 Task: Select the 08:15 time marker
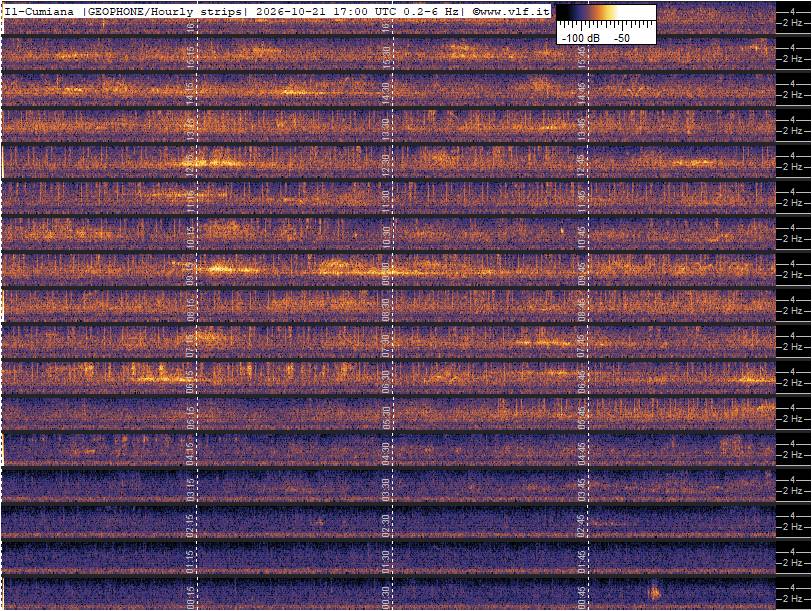pyautogui.click(x=192, y=310)
